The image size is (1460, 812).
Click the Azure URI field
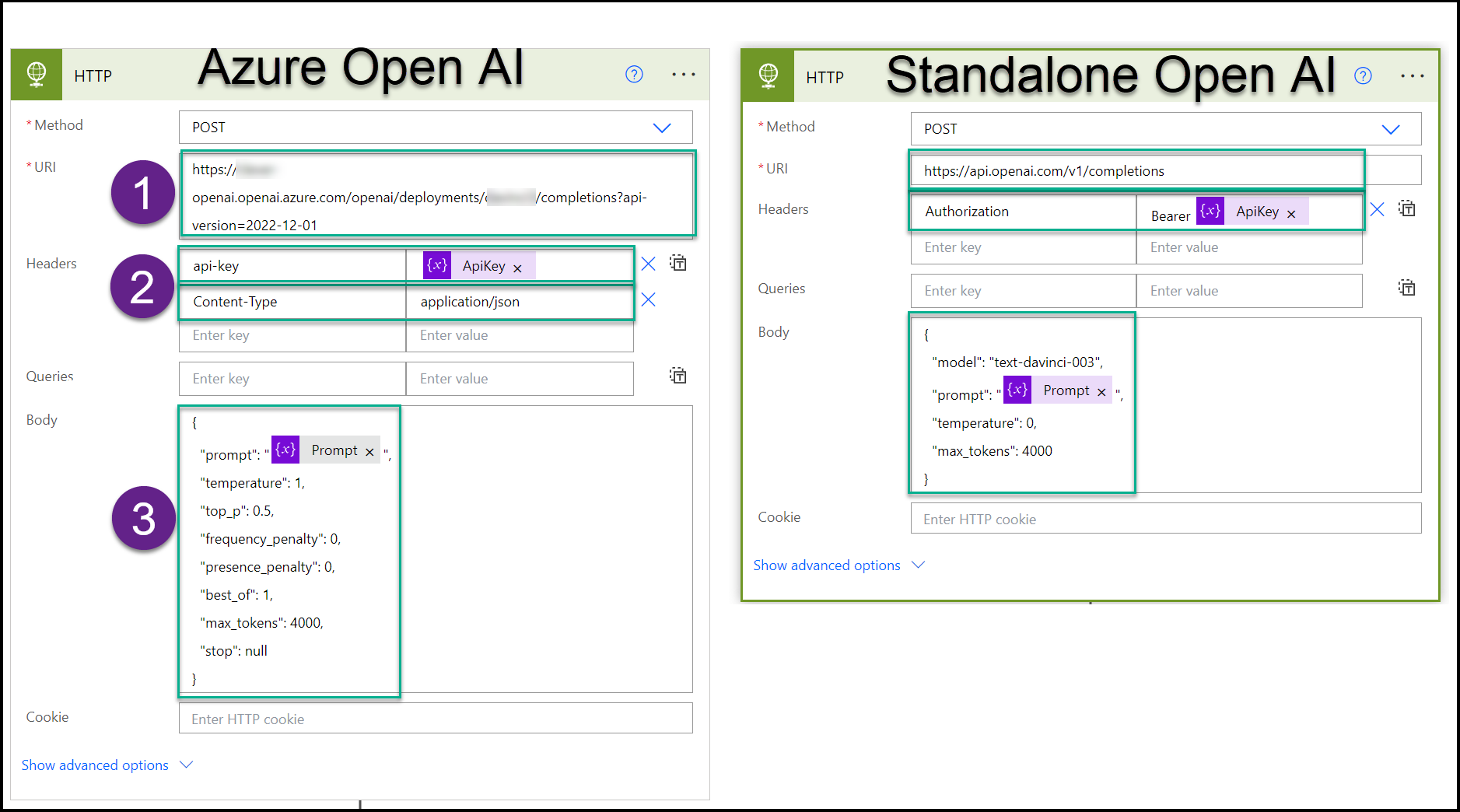(x=436, y=195)
